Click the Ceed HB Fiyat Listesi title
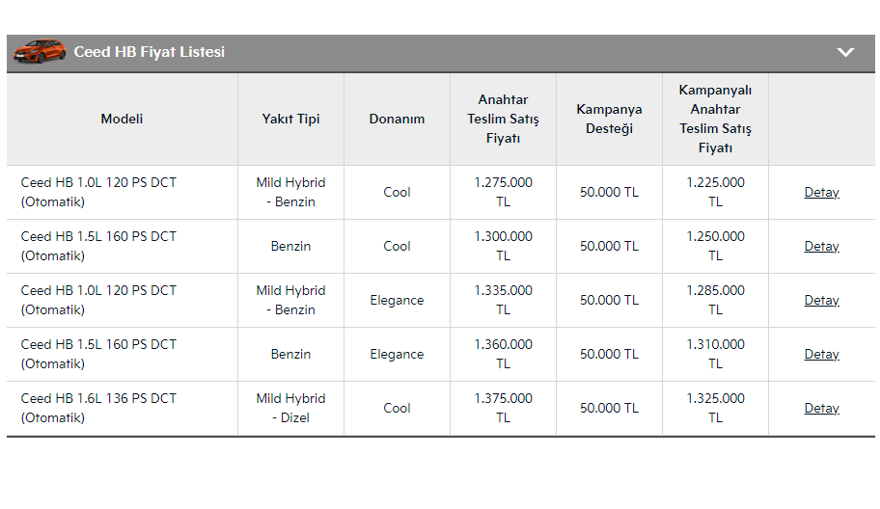The image size is (880, 509). pos(149,52)
